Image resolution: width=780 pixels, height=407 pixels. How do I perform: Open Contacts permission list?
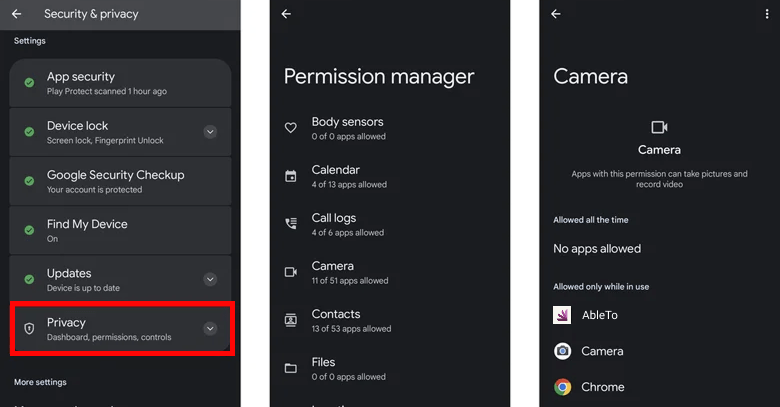(390, 321)
